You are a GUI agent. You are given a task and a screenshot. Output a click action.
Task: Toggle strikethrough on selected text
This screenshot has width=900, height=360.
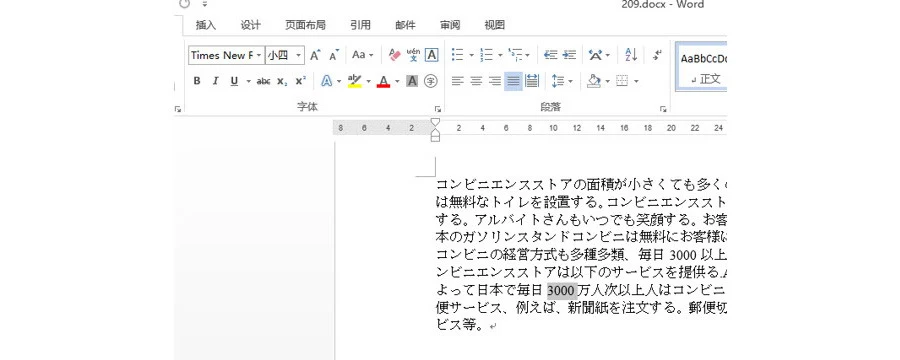pyautogui.click(x=263, y=82)
